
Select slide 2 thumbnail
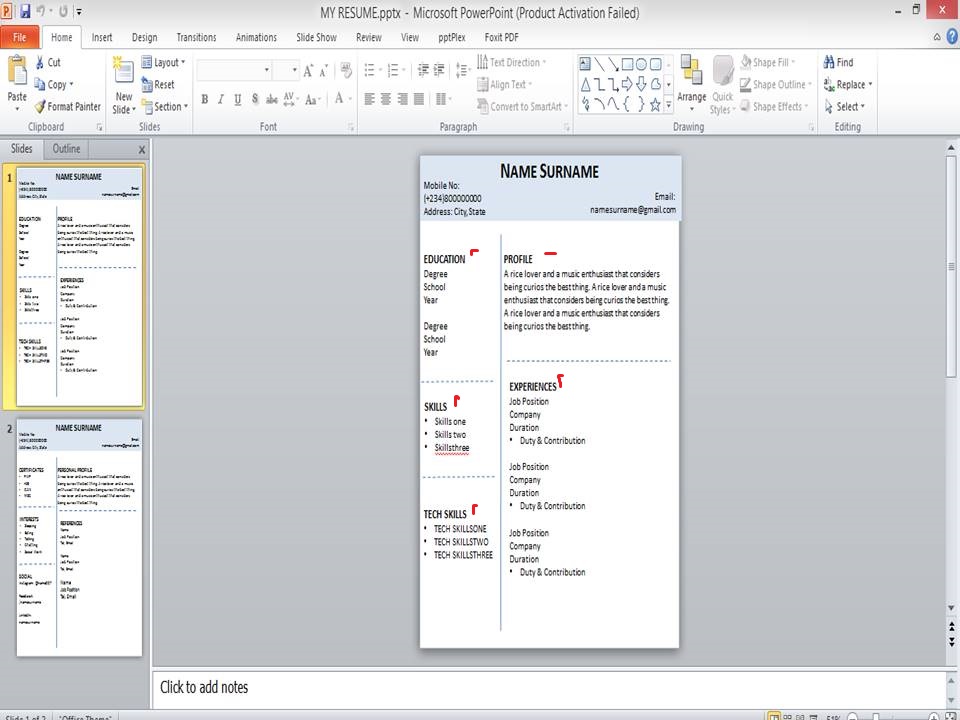(79, 537)
